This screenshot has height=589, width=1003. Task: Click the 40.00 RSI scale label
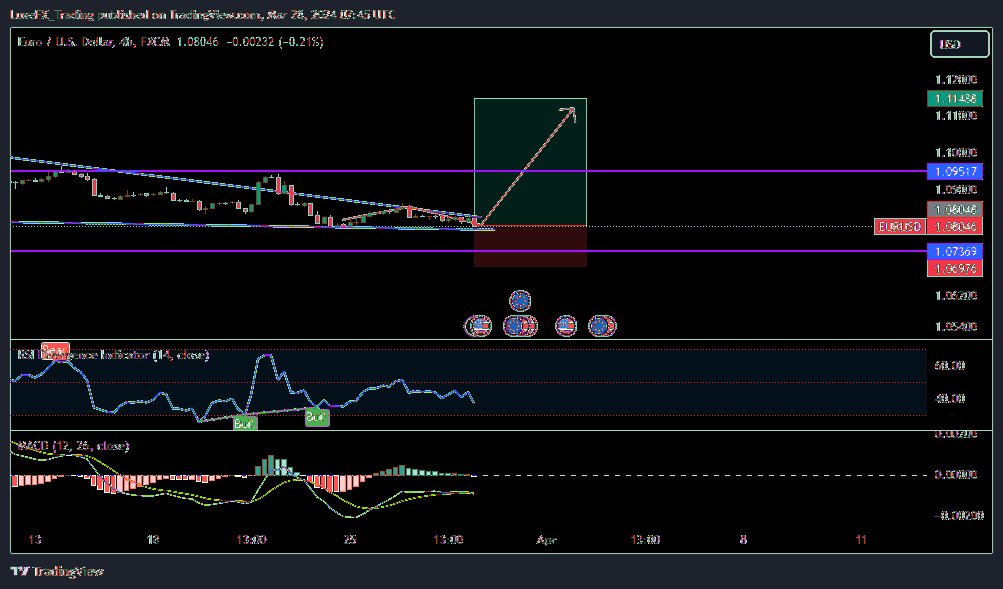[x=949, y=398]
